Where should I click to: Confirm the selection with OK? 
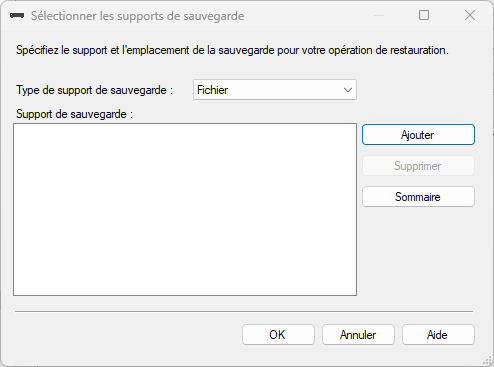pyautogui.click(x=278, y=335)
